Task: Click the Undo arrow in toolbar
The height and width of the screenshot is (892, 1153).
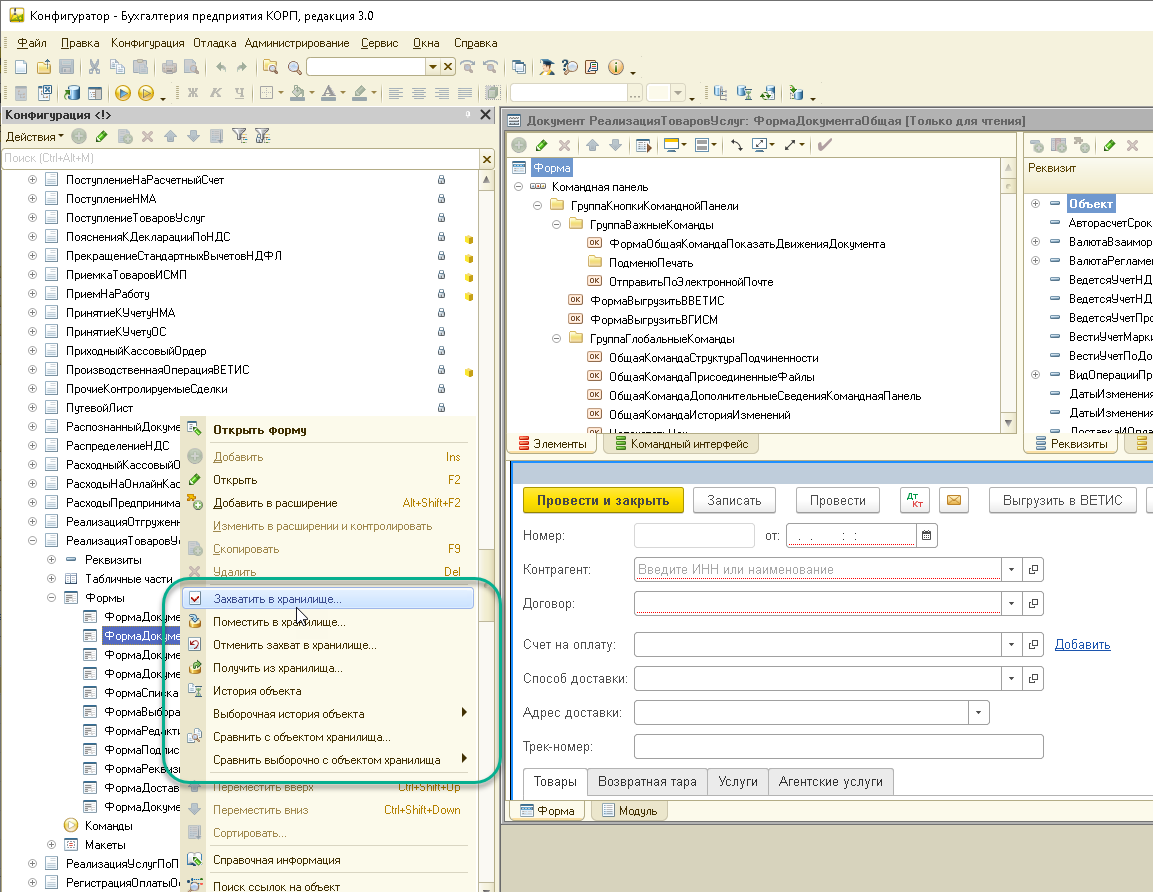Action: click(220, 67)
